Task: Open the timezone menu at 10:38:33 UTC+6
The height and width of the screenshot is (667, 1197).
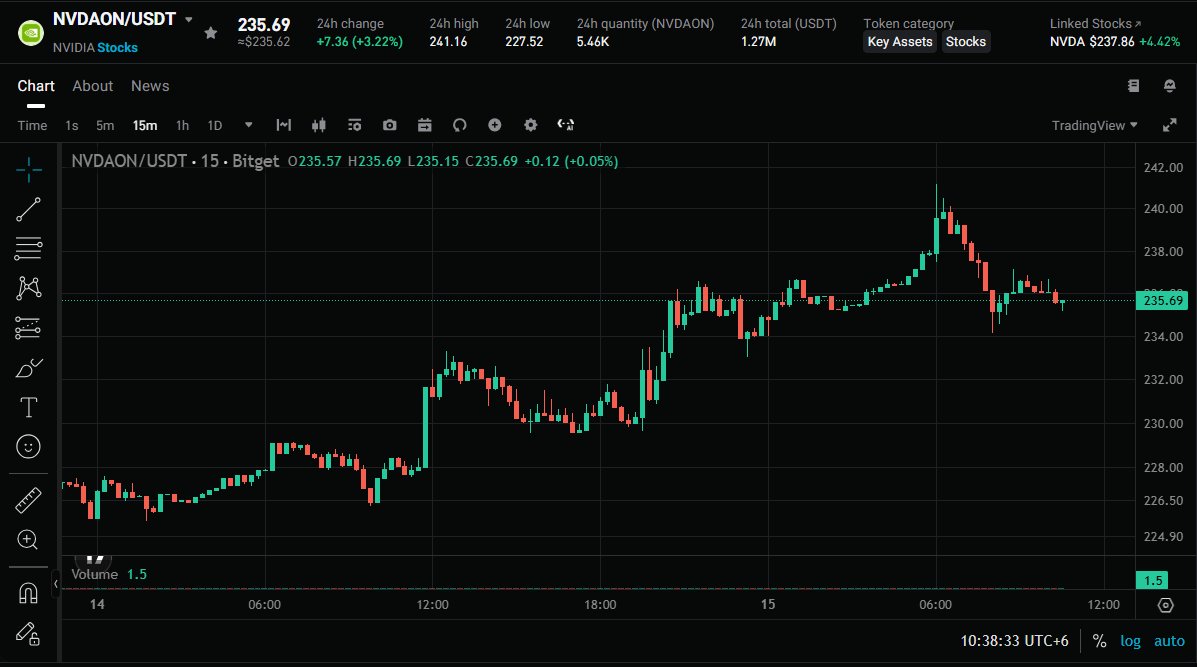Action: tap(1015, 641)
